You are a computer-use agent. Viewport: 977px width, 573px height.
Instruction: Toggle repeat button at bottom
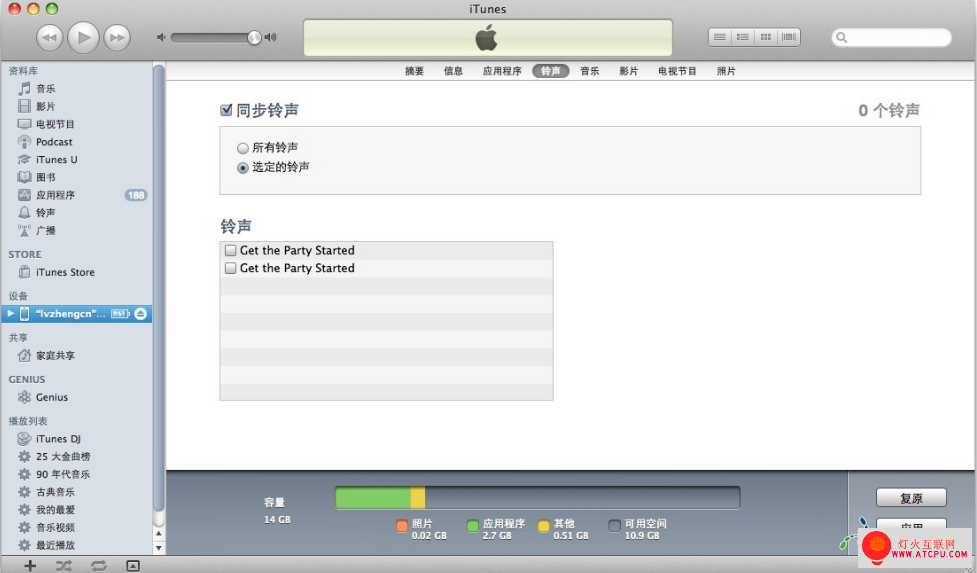tap(98, 566)
